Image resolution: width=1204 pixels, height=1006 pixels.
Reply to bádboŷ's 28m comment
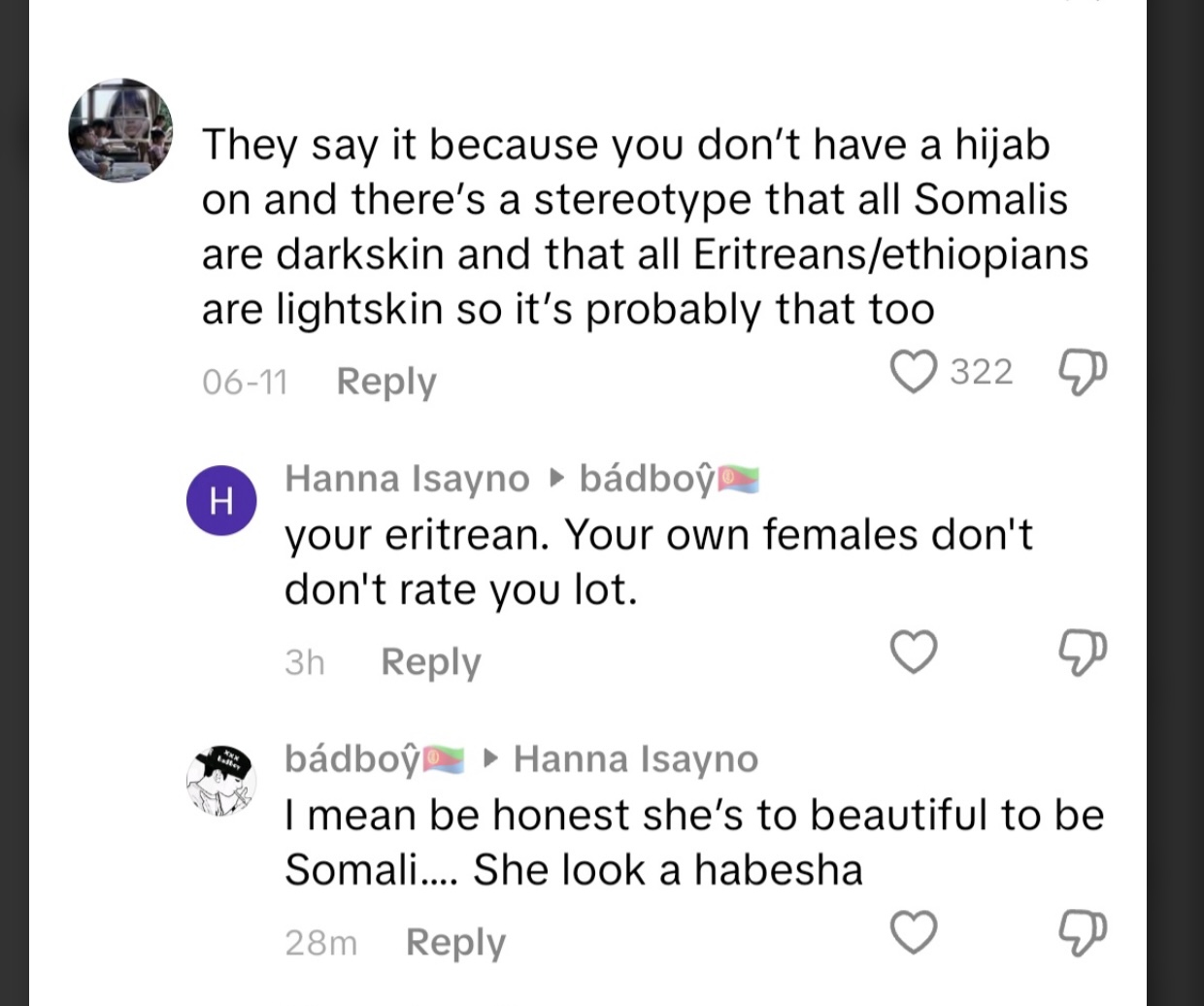(x=455, y=943)
